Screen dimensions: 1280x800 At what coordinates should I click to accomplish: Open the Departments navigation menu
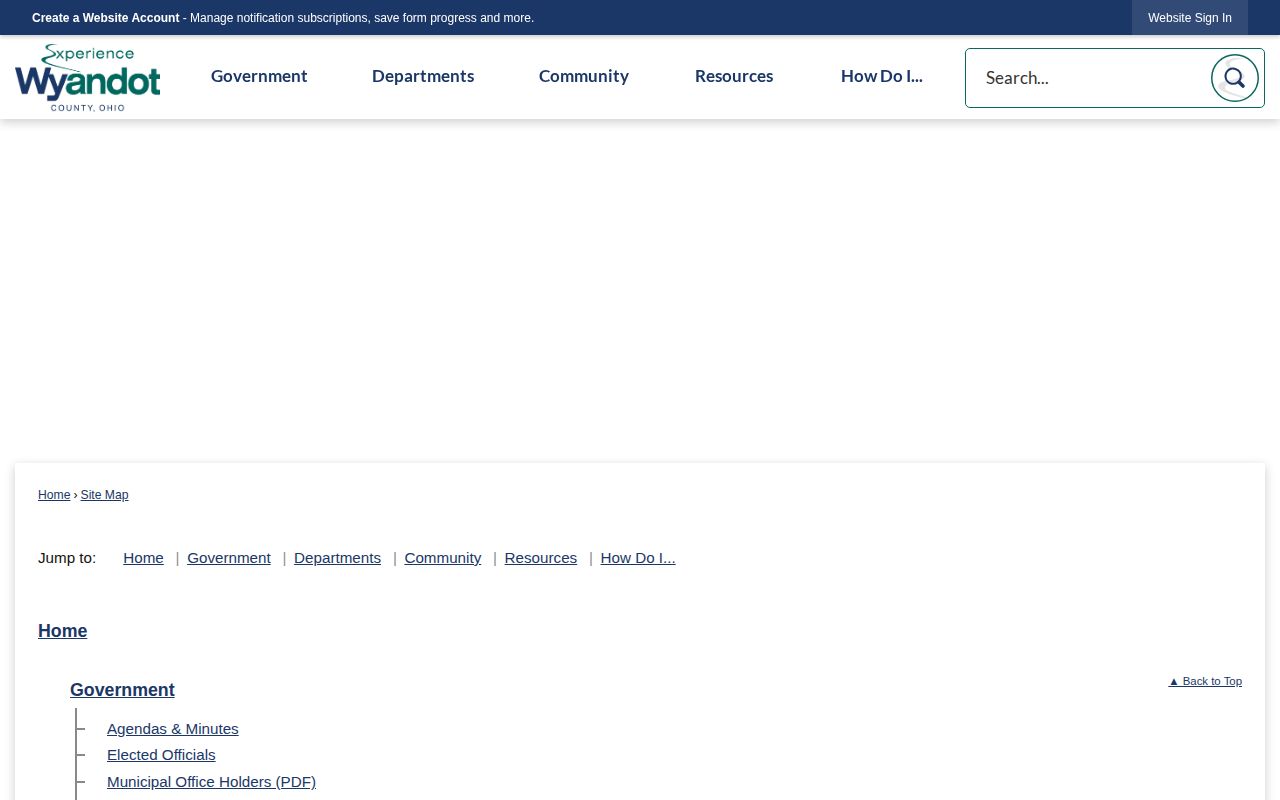pos(423,76)
